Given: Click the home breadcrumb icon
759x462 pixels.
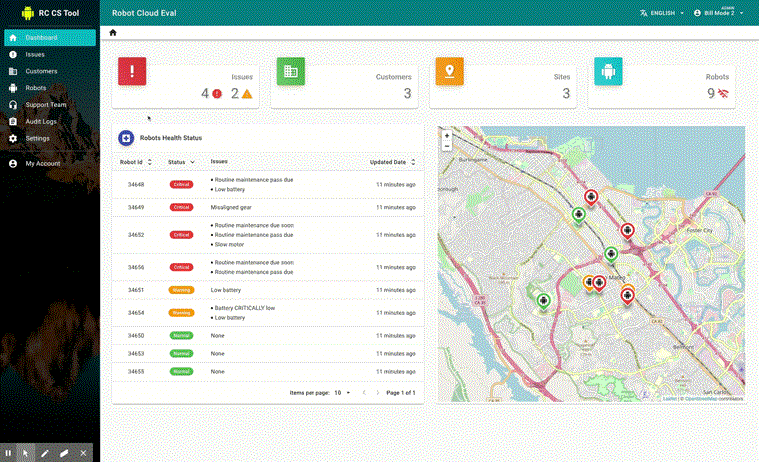Looking at the screenshot, I should pyautogui.click(x=113, y=33).
